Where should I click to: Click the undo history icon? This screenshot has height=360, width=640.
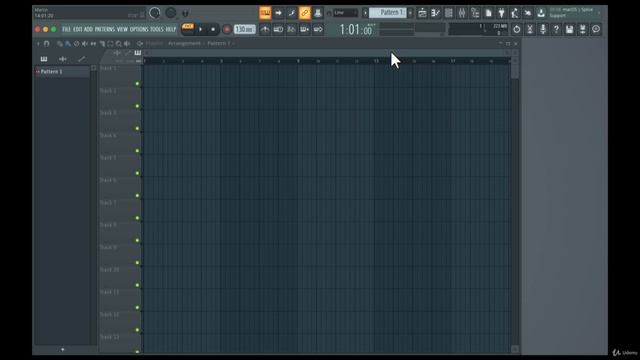pyautogui.click(x=516, y=29)
